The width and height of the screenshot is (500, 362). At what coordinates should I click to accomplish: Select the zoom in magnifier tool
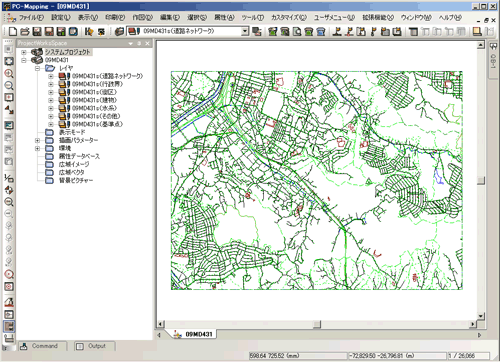point(9,74)
